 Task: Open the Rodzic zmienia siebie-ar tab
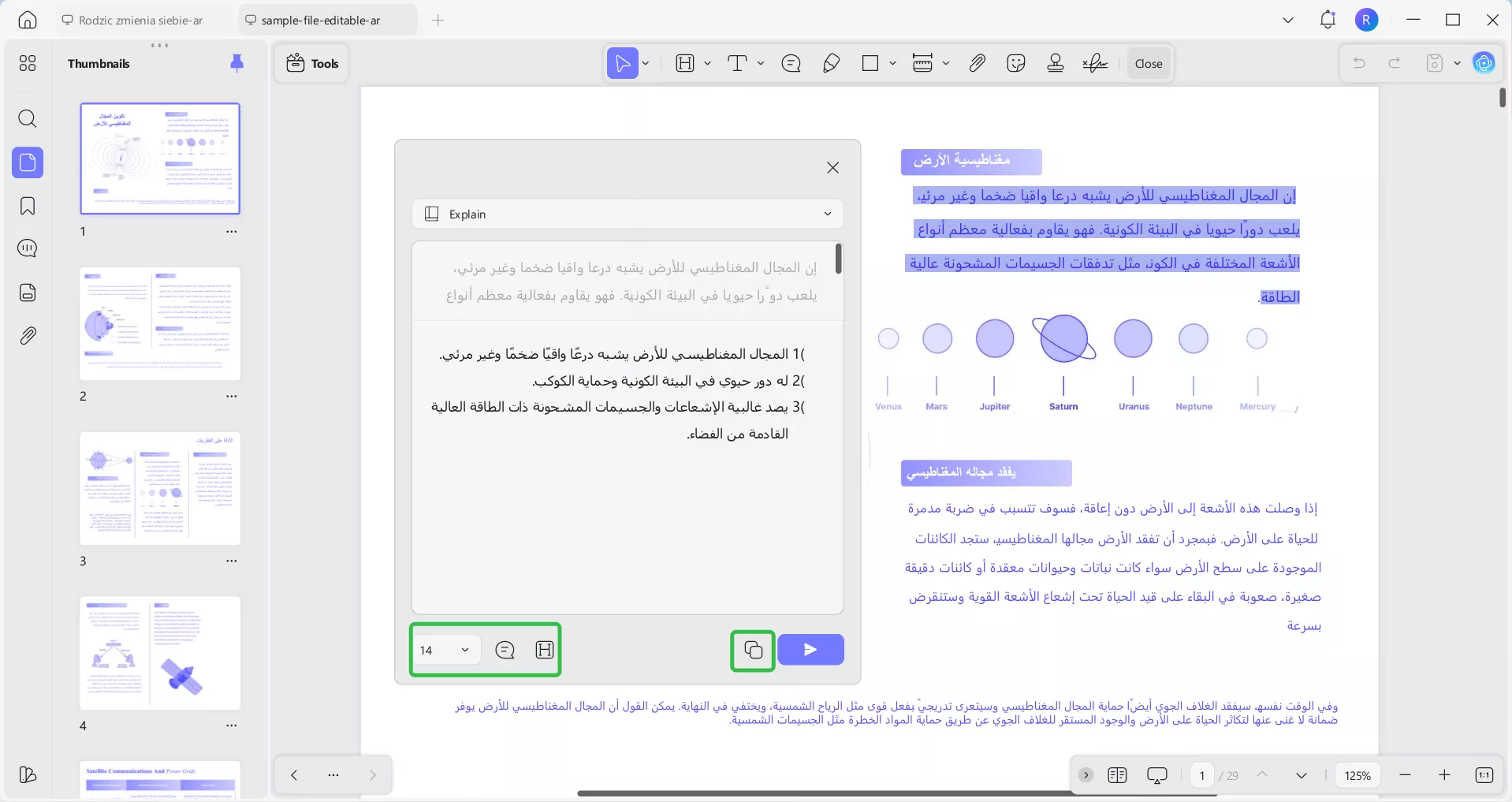(x=140, y=20)
